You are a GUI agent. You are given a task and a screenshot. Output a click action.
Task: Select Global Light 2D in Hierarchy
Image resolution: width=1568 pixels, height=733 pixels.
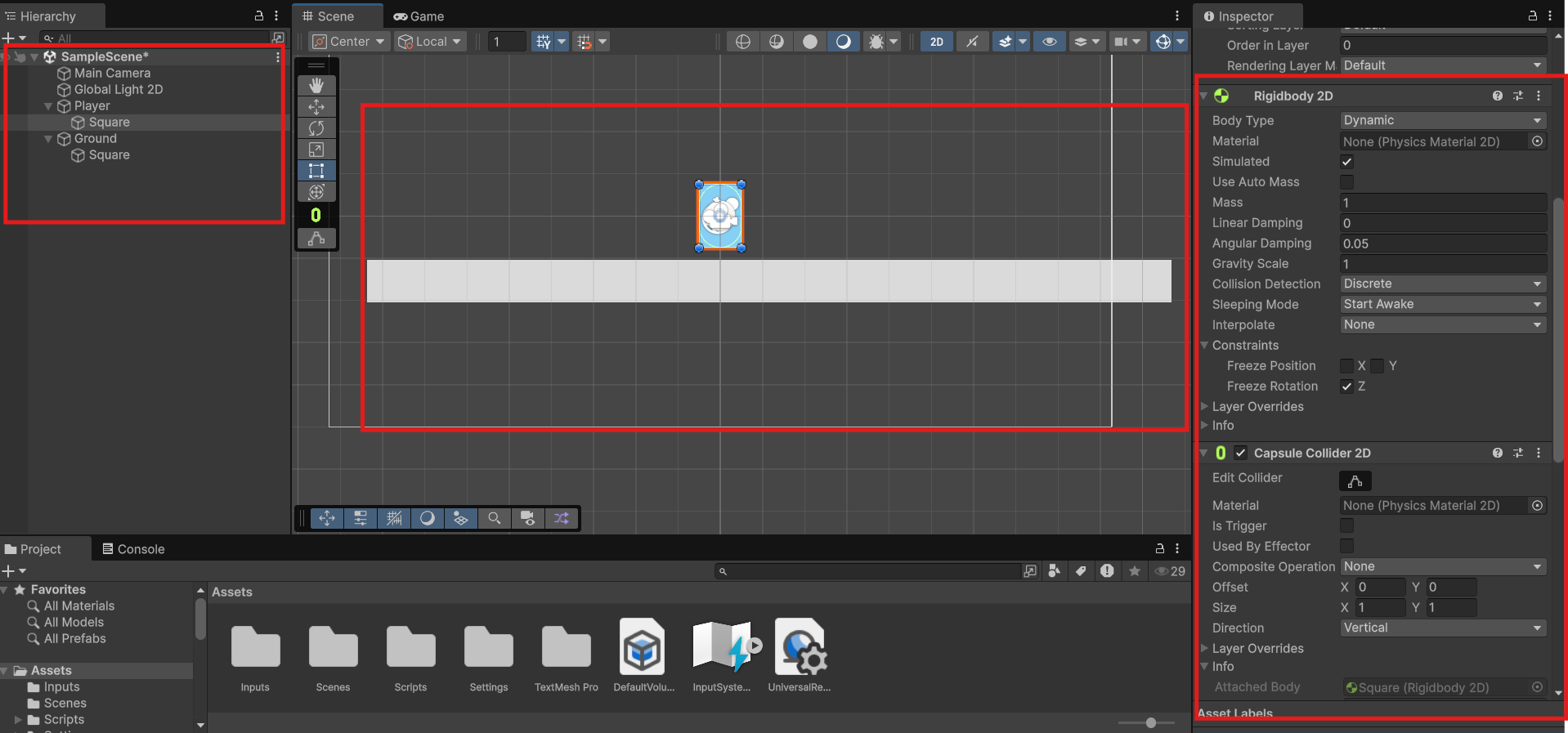119,89
